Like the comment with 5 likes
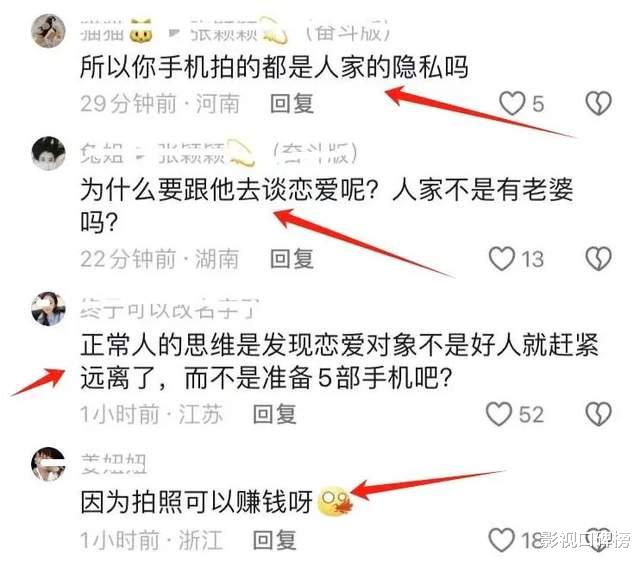Viewport: 640px width, 561px height. pyautogui.click(x=512, y=103)
